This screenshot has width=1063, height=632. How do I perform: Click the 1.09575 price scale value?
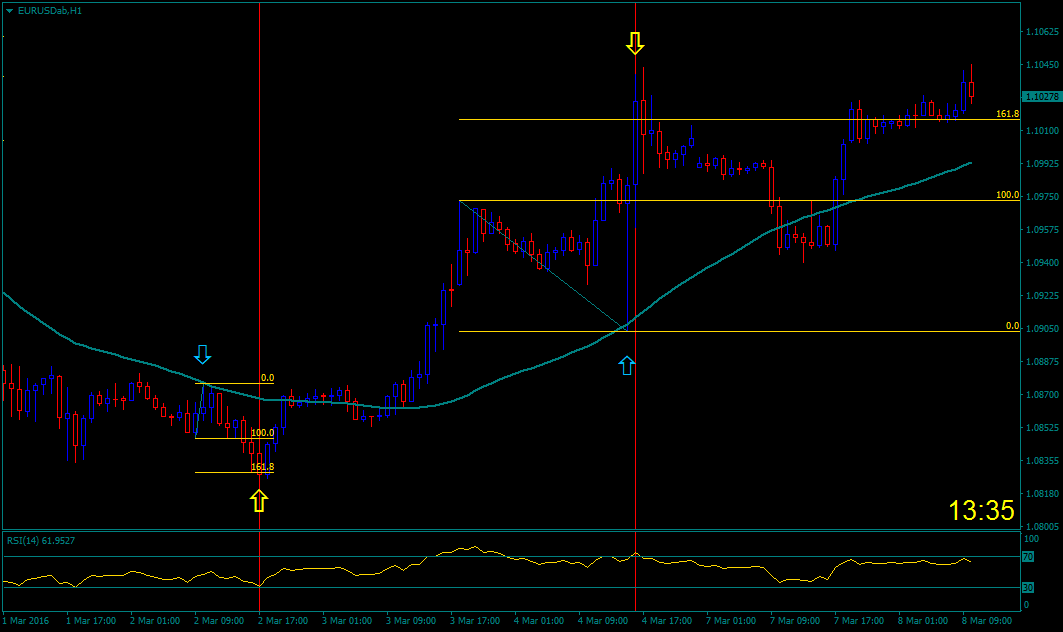tap(1042, 230)
